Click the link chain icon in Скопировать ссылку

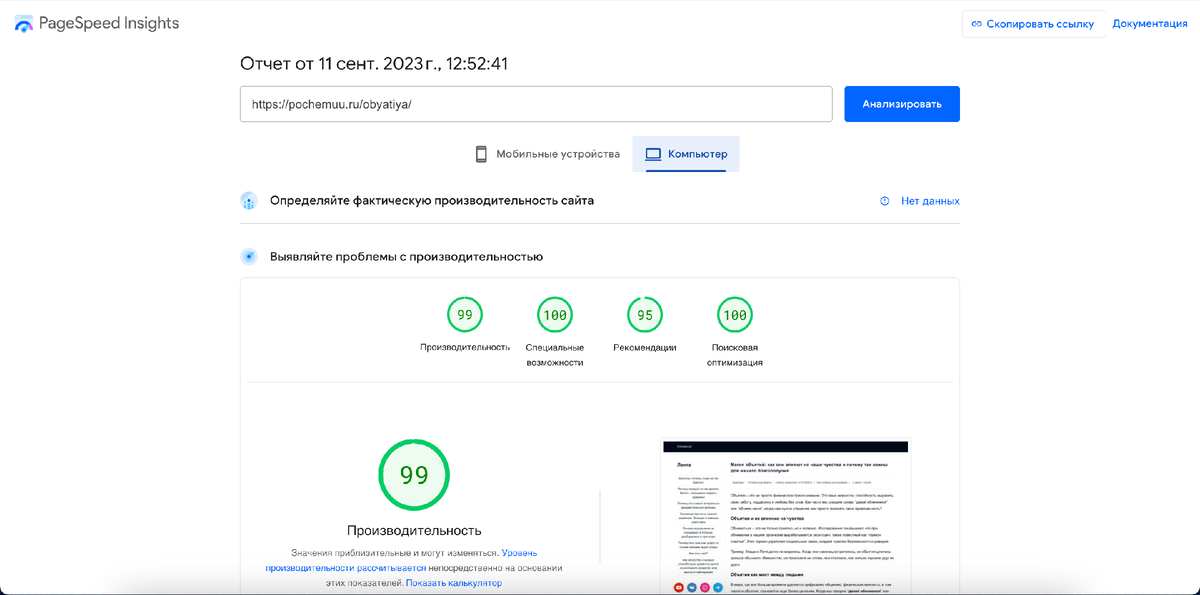click(x=977, y=24)
